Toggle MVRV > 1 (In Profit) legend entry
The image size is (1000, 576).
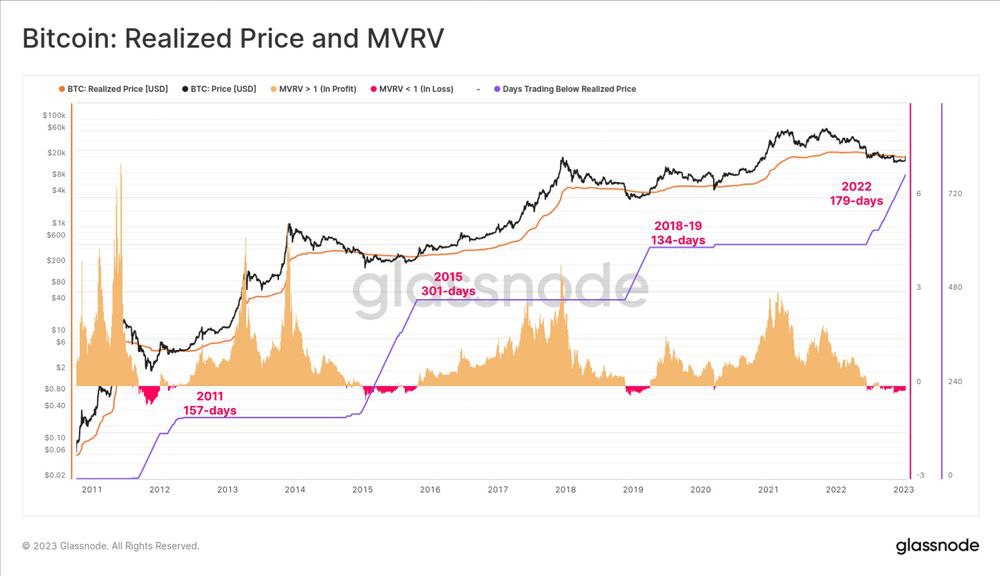(313, 89)
